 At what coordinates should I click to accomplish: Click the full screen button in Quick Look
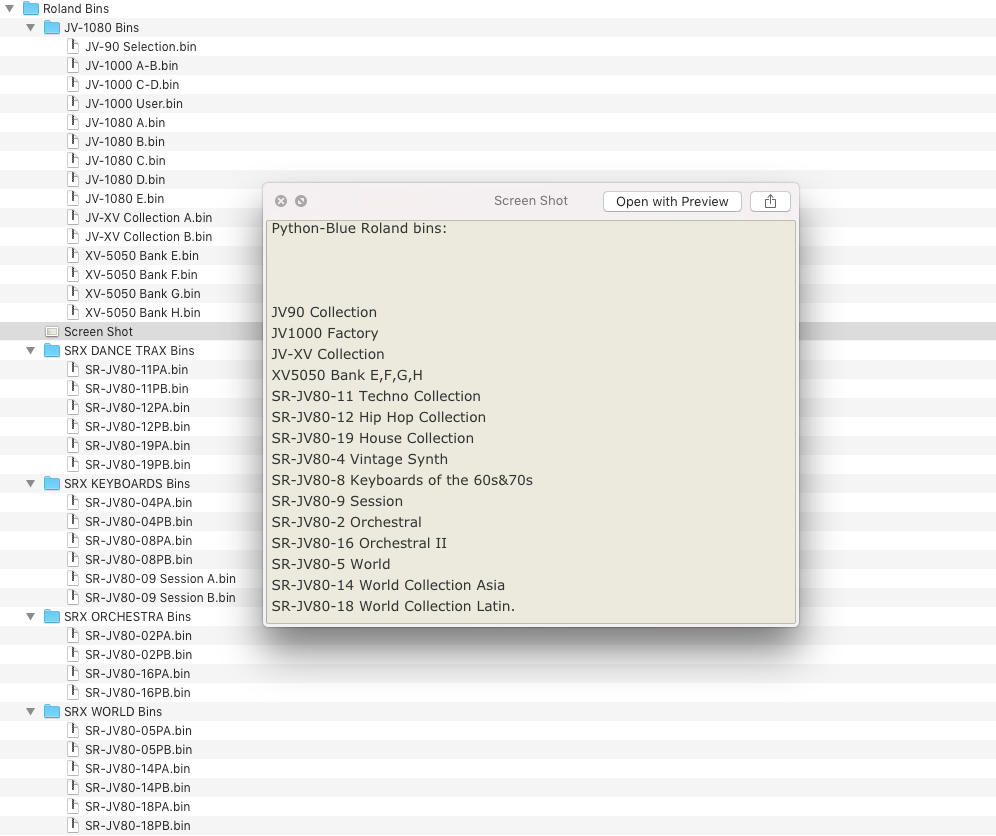[x=301, y=201]
